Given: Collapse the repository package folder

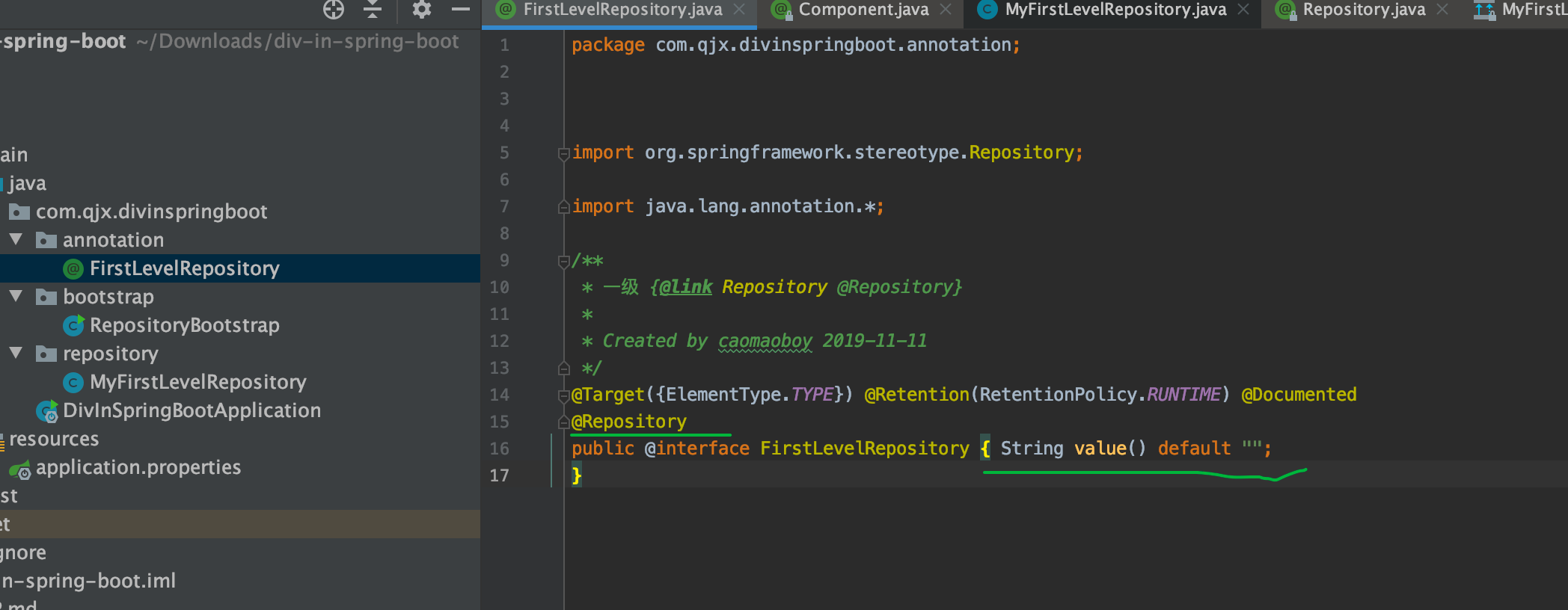Looking at the screenshot, I should pos(16,354).
